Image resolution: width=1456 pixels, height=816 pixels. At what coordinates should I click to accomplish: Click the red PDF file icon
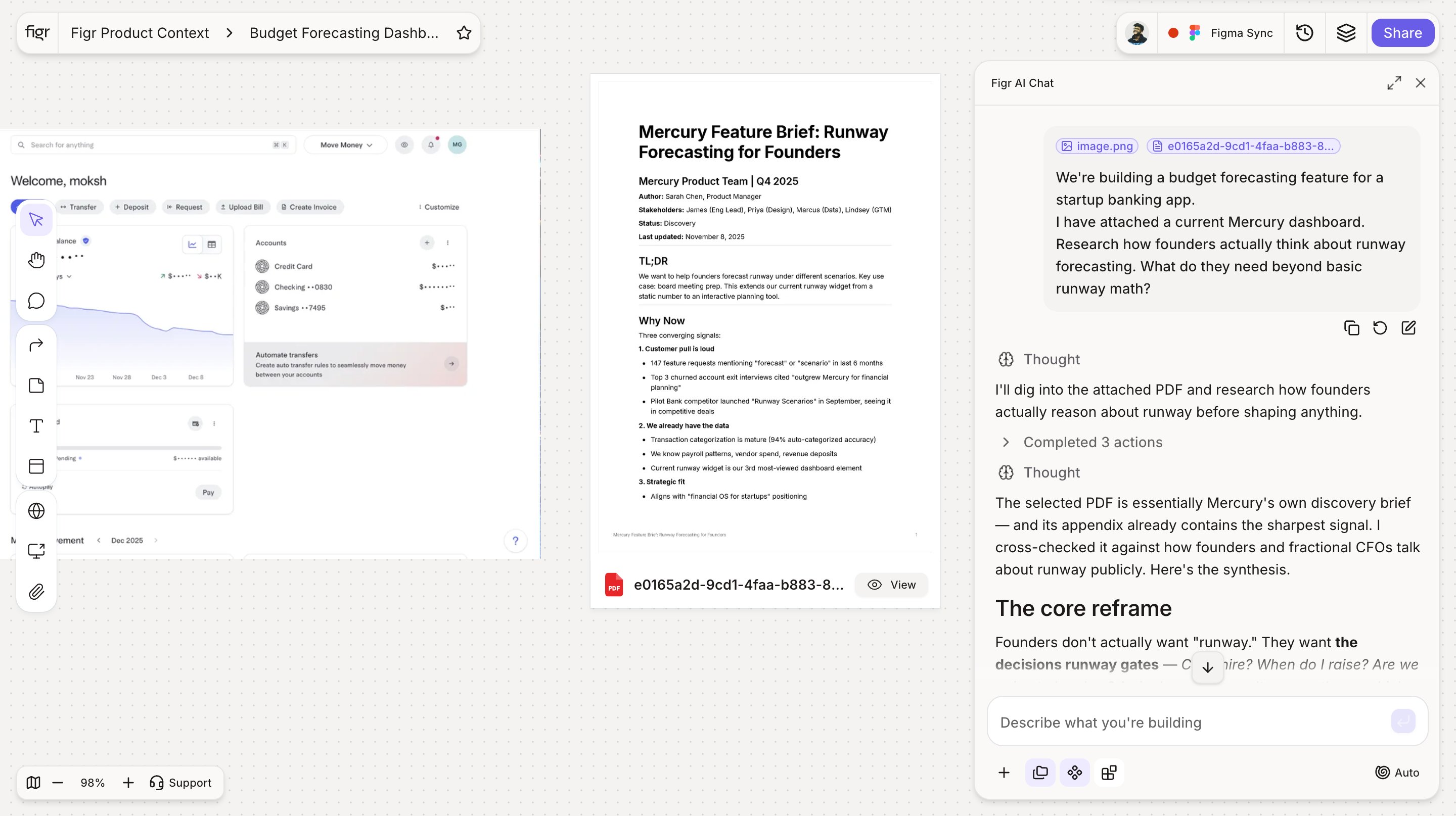coord(614,585)
